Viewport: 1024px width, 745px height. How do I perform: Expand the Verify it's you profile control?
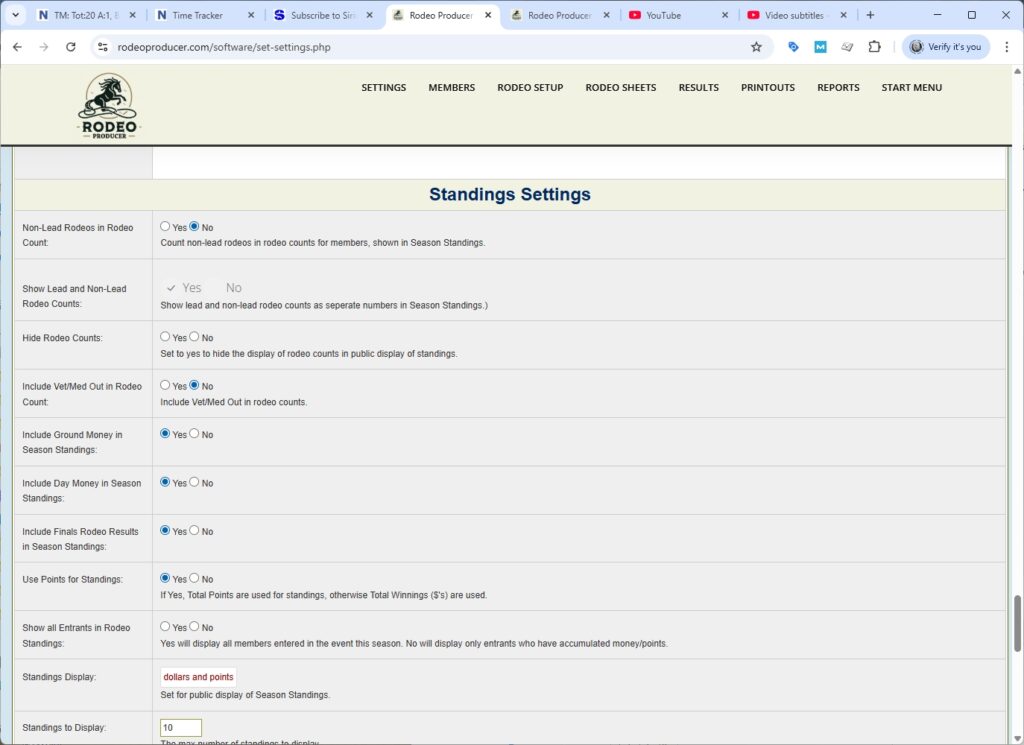[944, 46]
